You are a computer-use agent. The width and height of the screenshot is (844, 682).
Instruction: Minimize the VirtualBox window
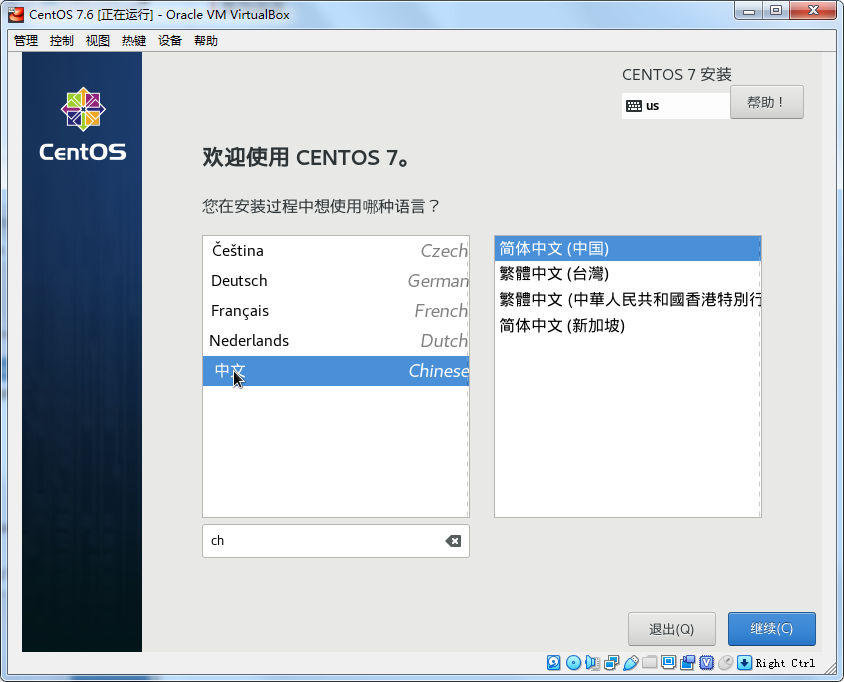(x=749, y=10)
